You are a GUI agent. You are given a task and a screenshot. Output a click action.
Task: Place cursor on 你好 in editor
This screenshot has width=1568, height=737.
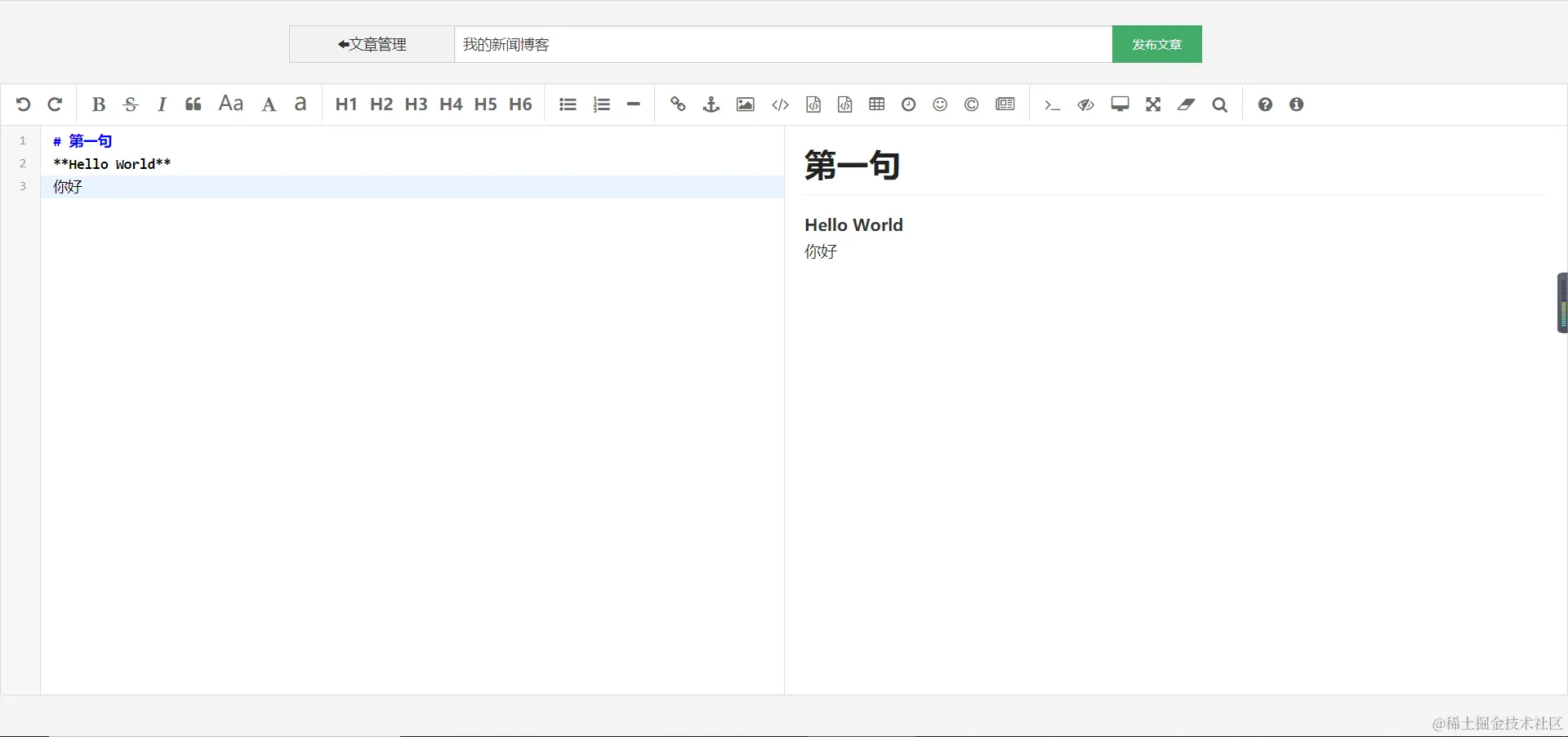68,187
